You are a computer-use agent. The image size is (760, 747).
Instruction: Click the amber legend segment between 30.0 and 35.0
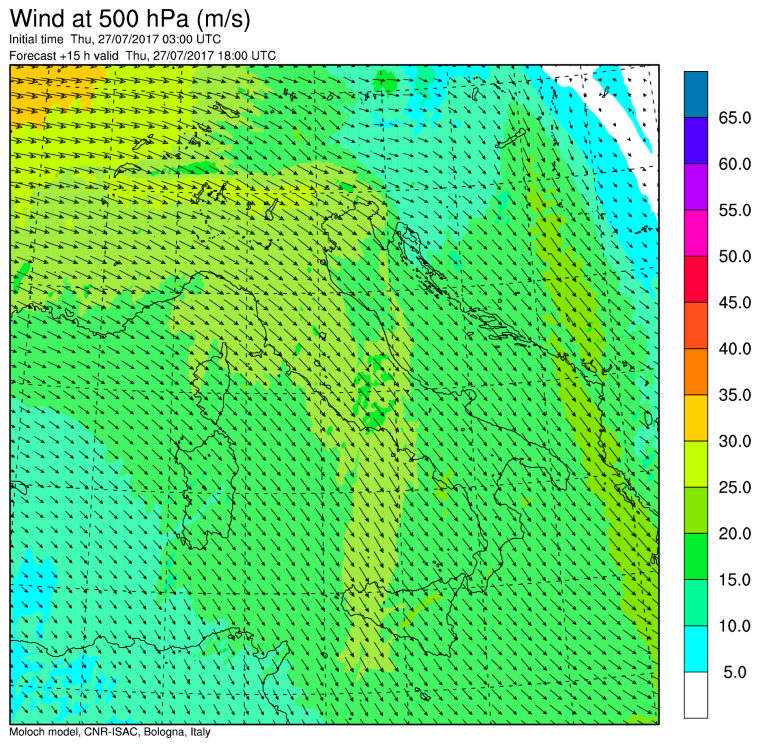(696, 417)
